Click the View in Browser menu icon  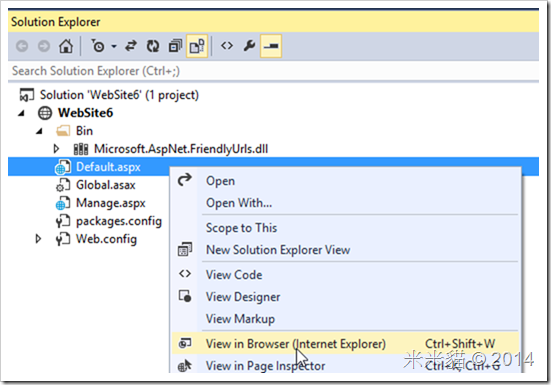click(185, 343)
